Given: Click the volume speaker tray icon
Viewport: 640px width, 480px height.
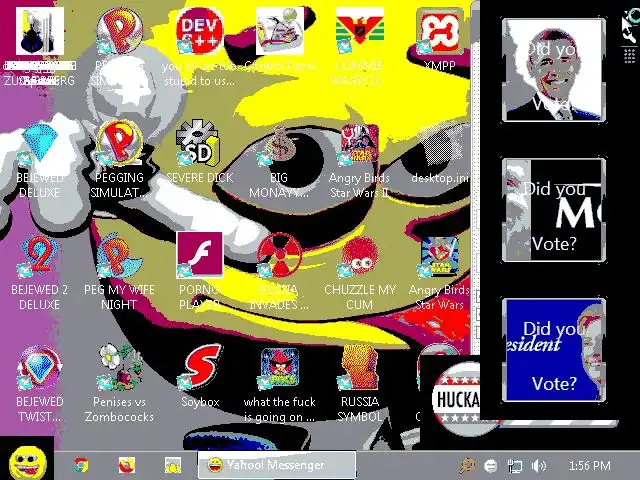Looking at the screenshot, I should tap(539, 465).
